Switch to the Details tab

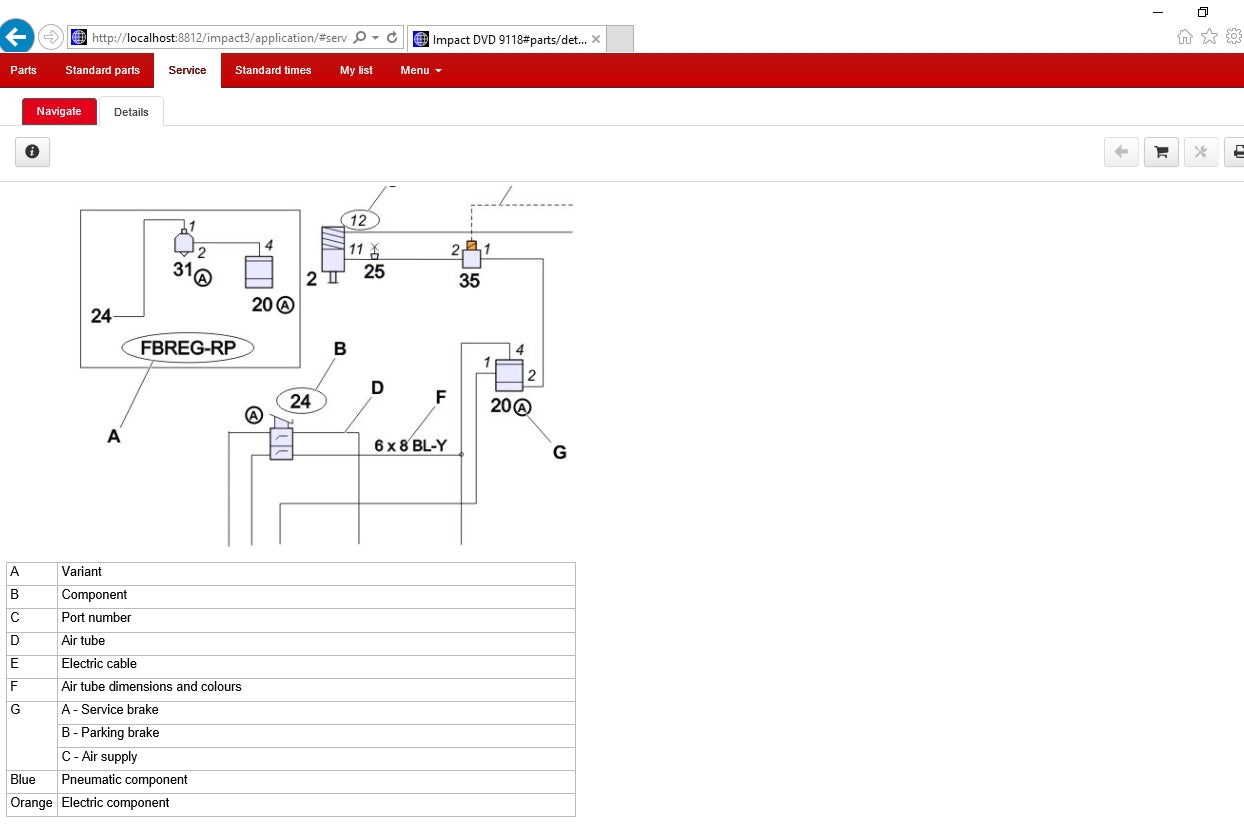131,112
